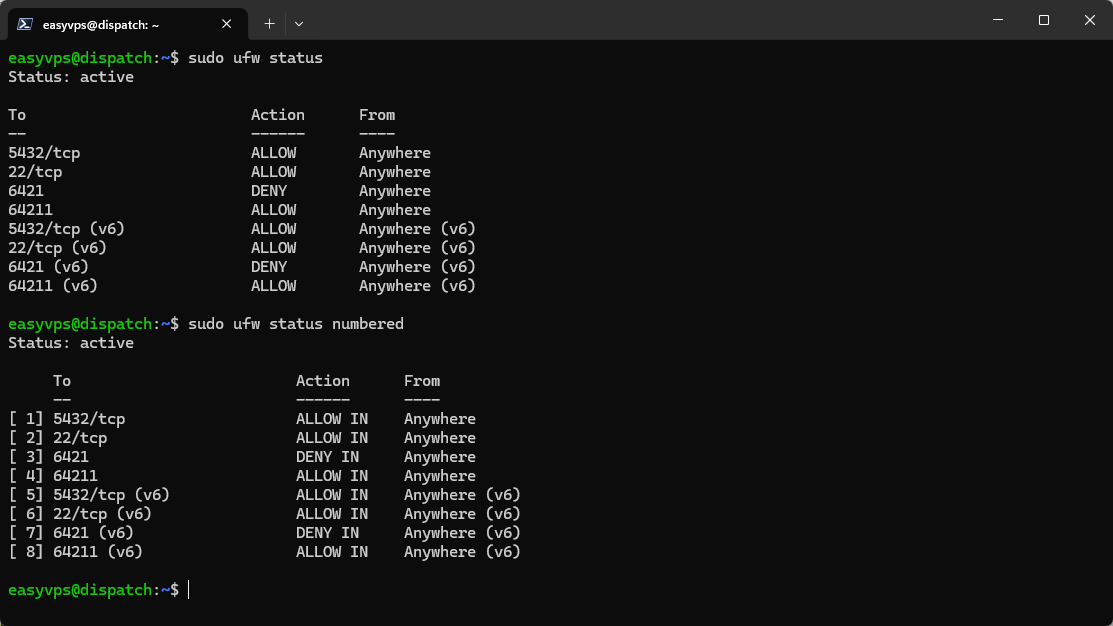
Task: Click the "[ 8]" rule number
Action: (x=26, y=552)
